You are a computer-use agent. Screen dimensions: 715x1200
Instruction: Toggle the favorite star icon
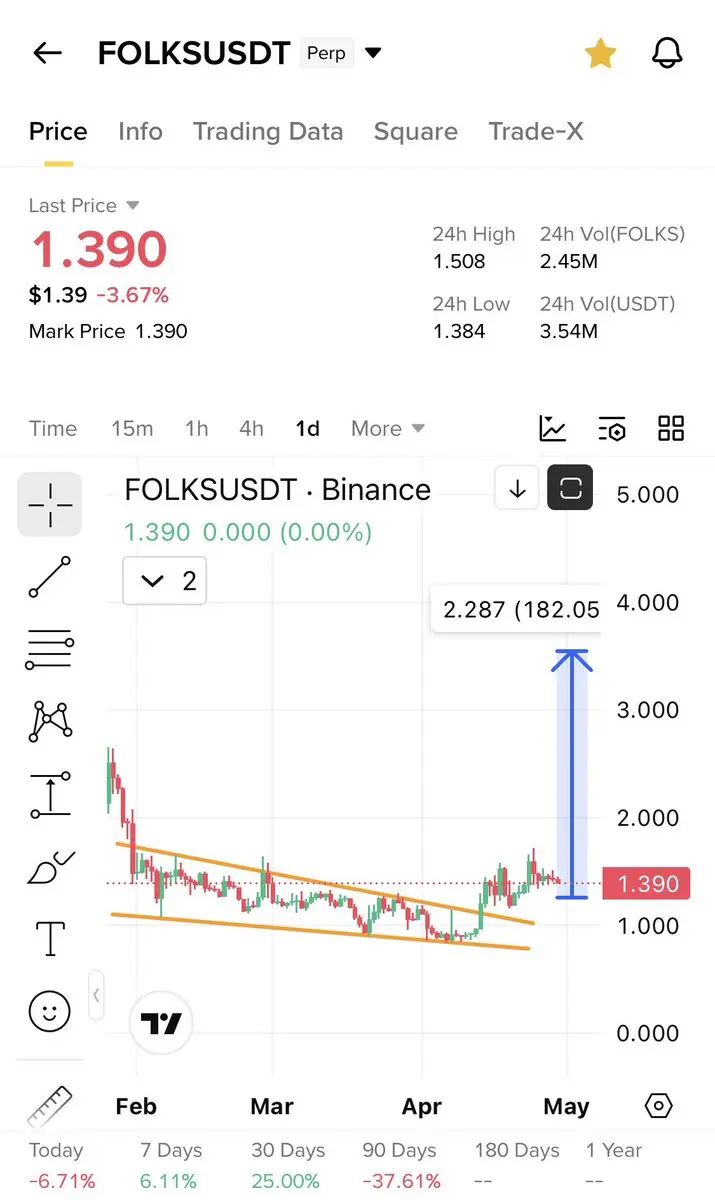point(600,53)
